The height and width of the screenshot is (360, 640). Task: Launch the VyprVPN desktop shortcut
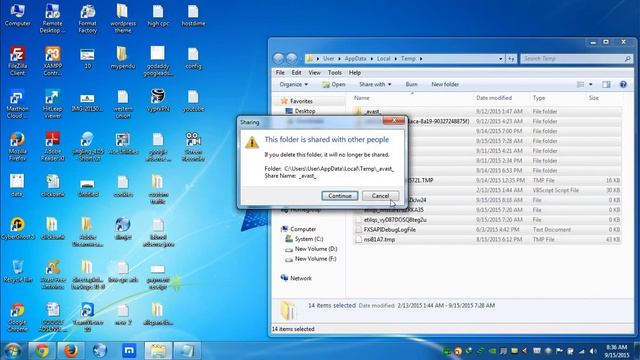(x=158, y=101)
